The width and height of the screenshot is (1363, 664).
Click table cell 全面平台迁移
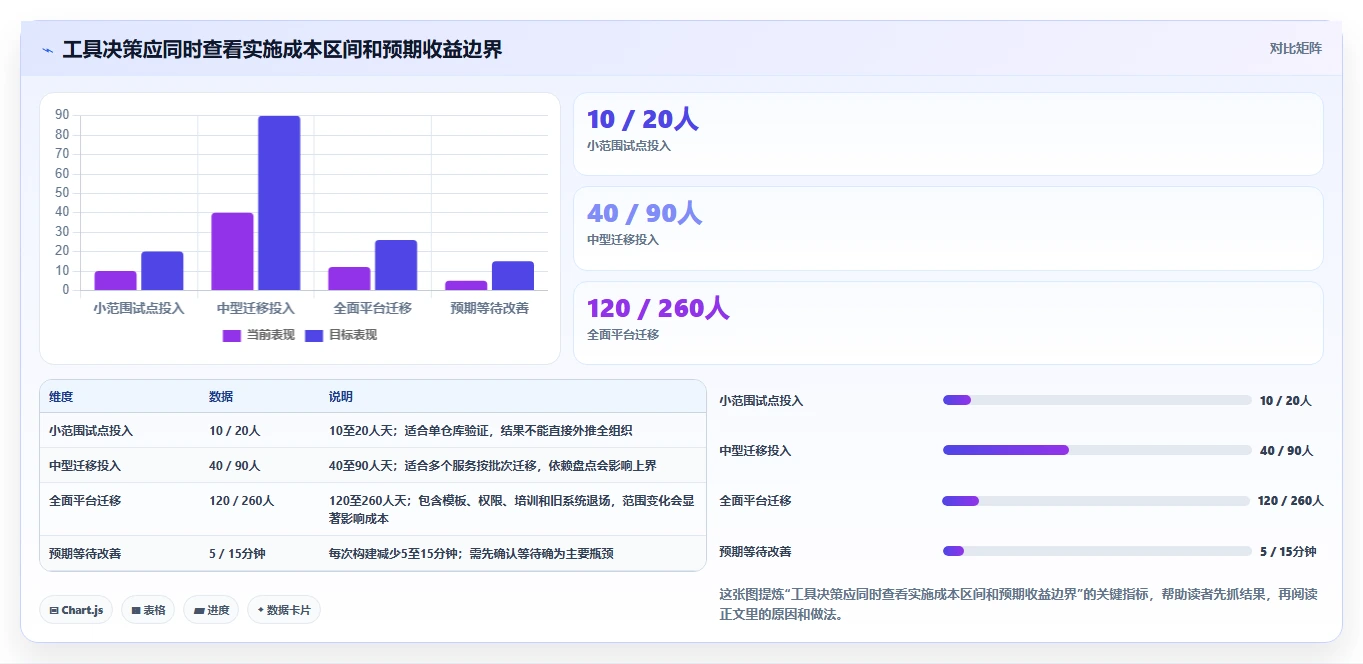point(85,500)
